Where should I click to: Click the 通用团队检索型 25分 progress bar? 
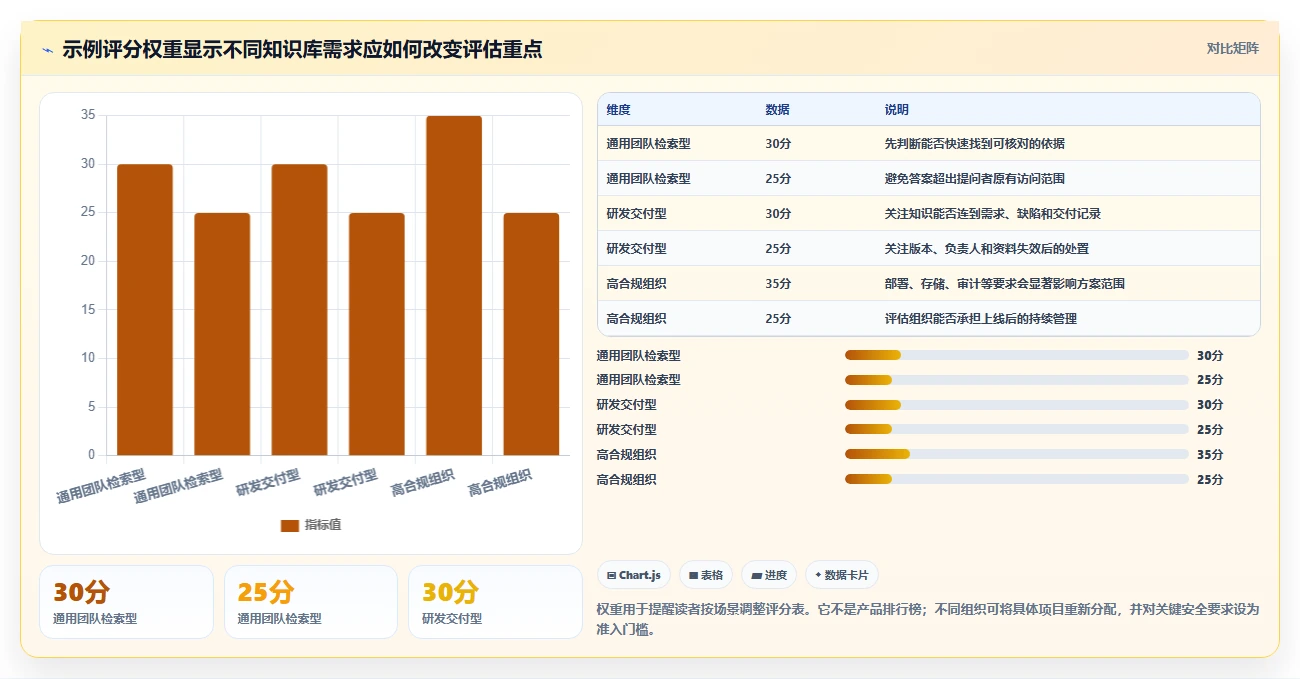click(x=1016, y=380)
